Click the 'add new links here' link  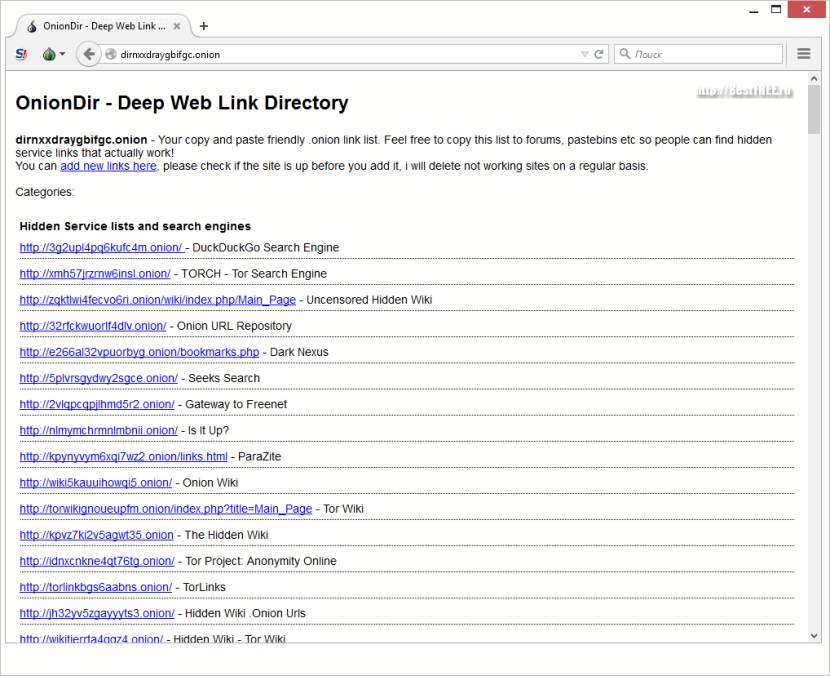point(108,166)
